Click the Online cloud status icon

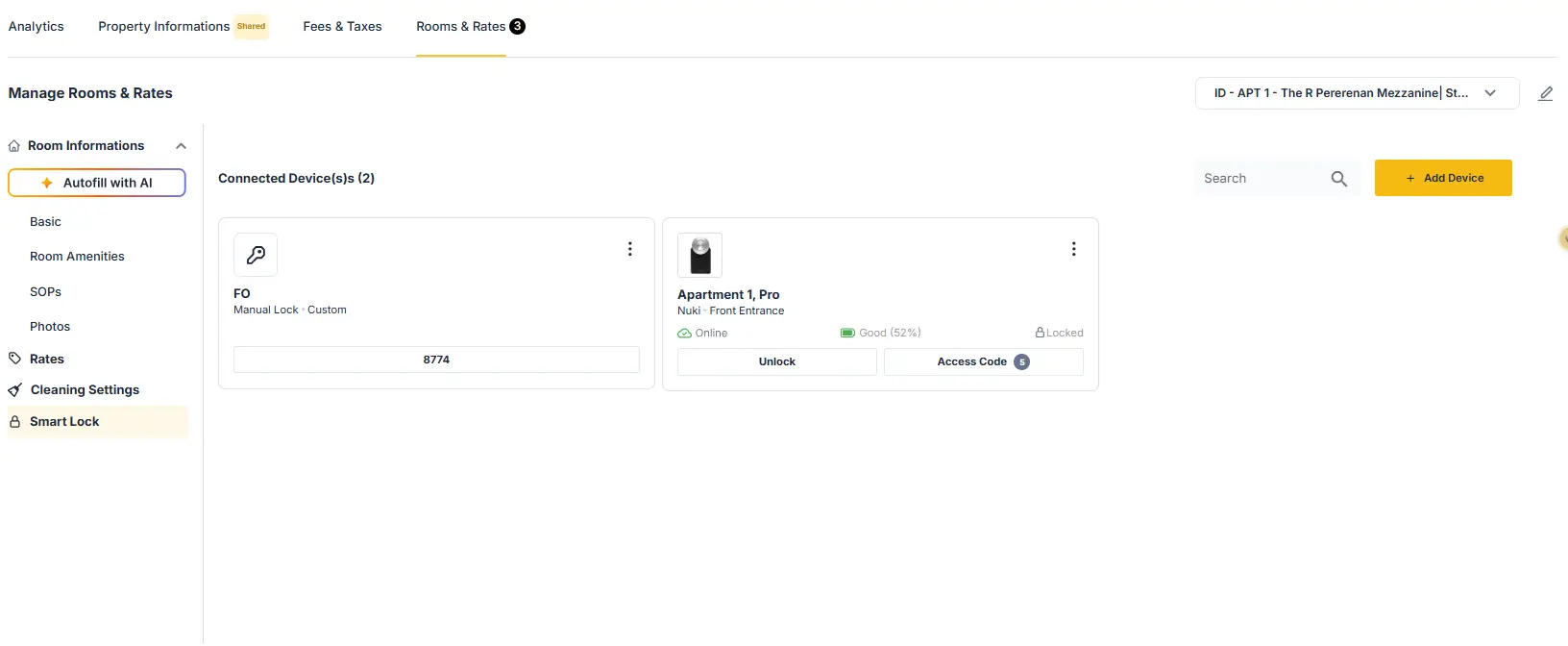684,334
